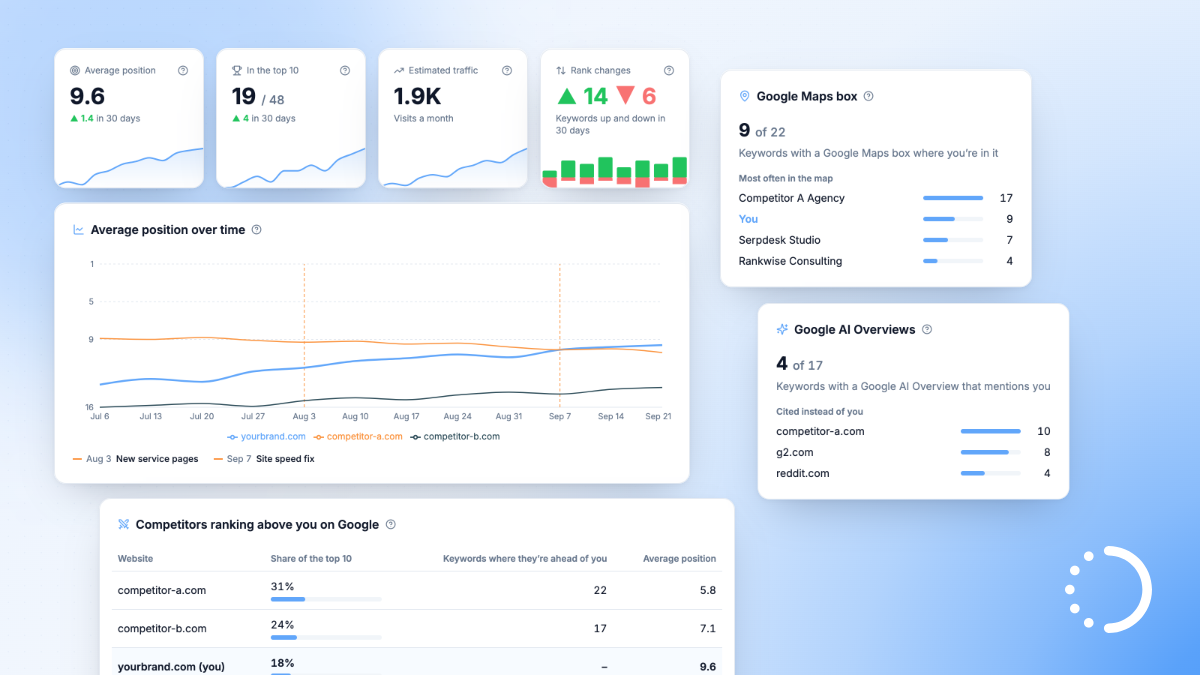Click the help icon beside Average position
The height and width of the screenshot is (675, 1200).
pos(183,71)
